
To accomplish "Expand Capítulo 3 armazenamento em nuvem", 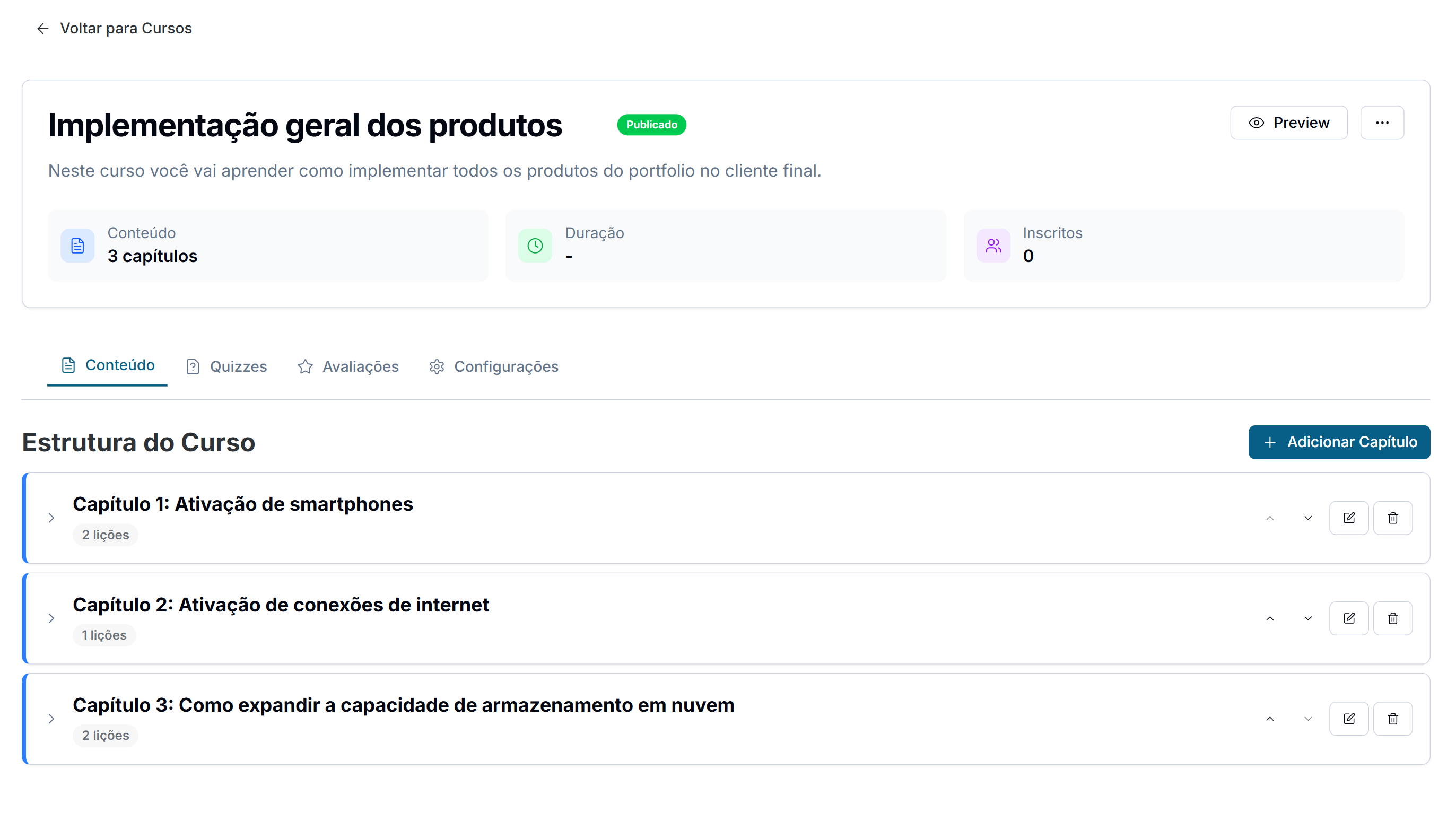I will tap(51, 718).
